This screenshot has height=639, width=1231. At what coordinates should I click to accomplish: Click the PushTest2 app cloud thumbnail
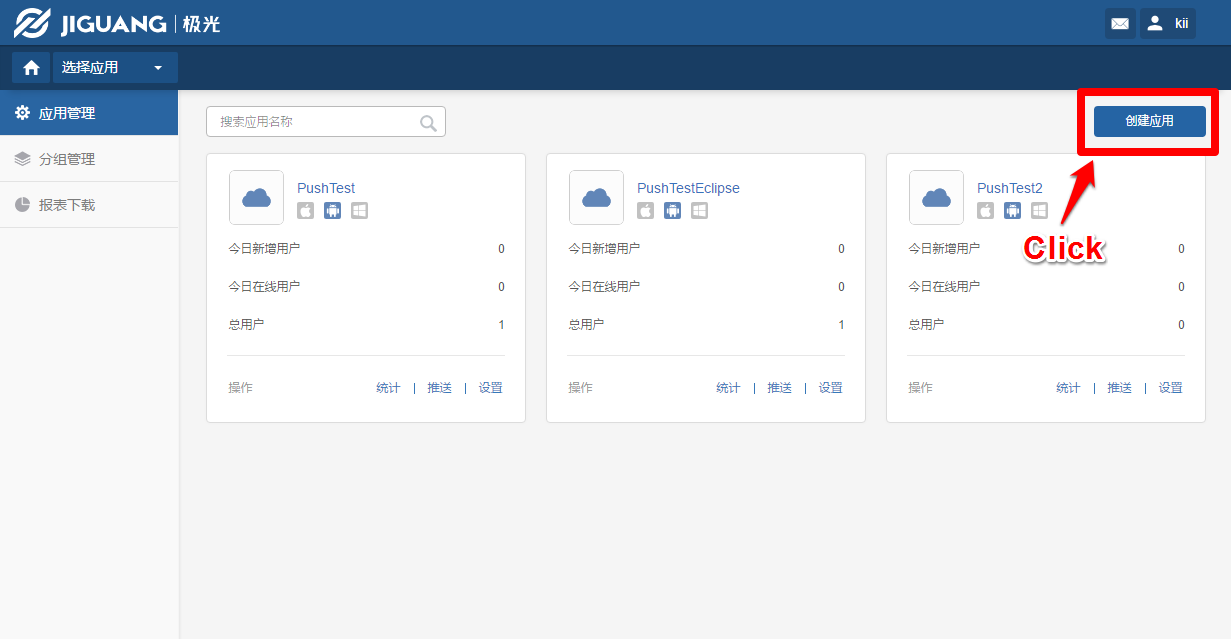click(x=936, y=197)
